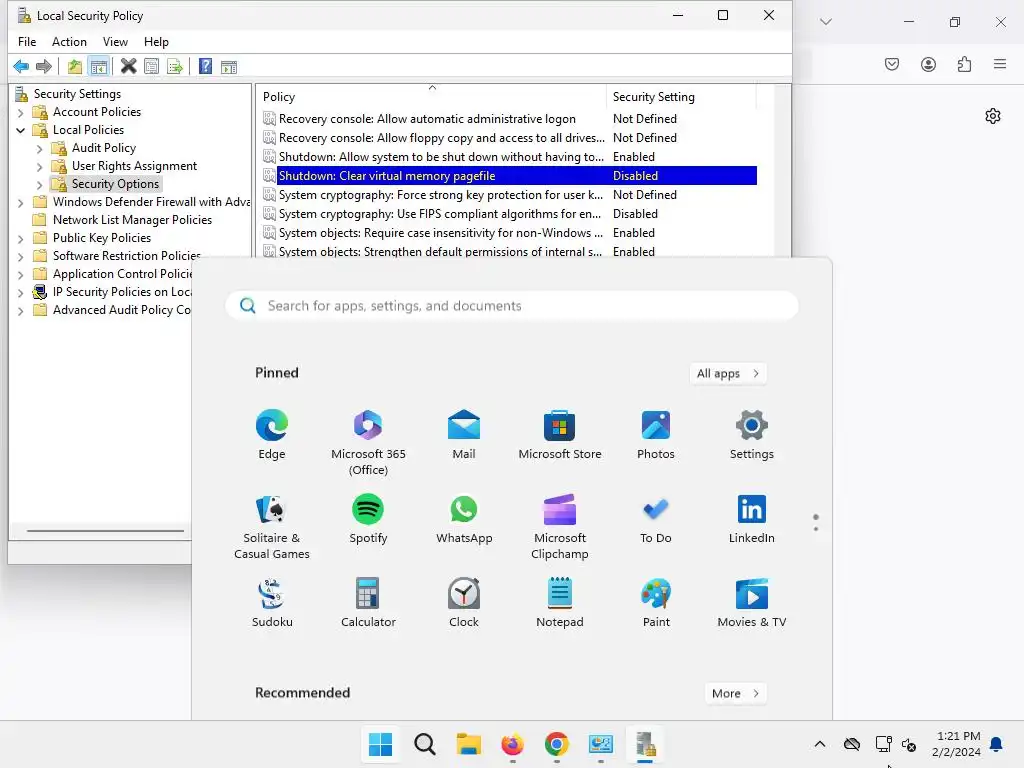The height and width of the screenshot is (768, 1024).
Task: Open the Sudoku game
Action: 272,603
